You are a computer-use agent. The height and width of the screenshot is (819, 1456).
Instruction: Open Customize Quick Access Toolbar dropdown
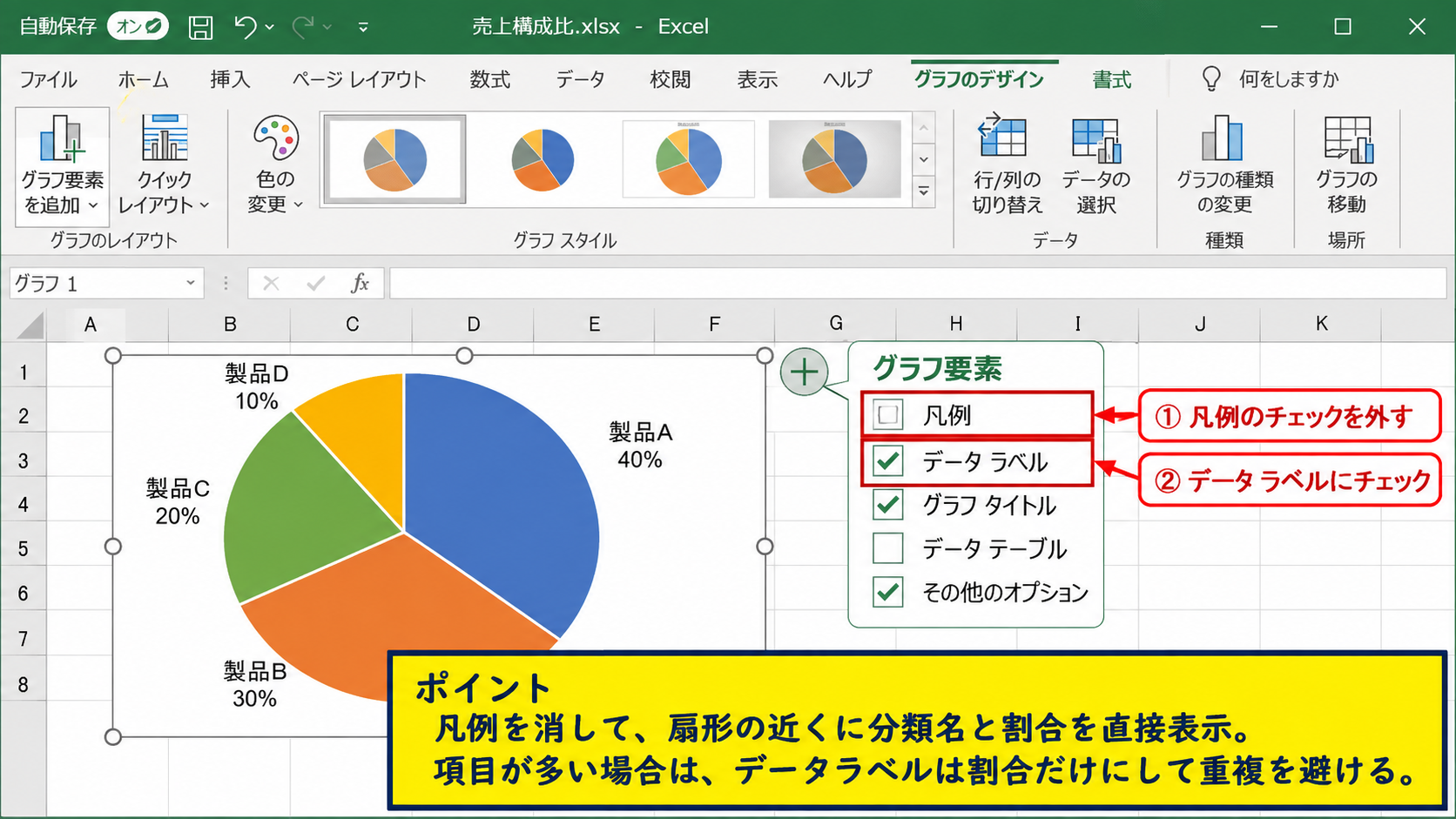(x=363, y=28)
